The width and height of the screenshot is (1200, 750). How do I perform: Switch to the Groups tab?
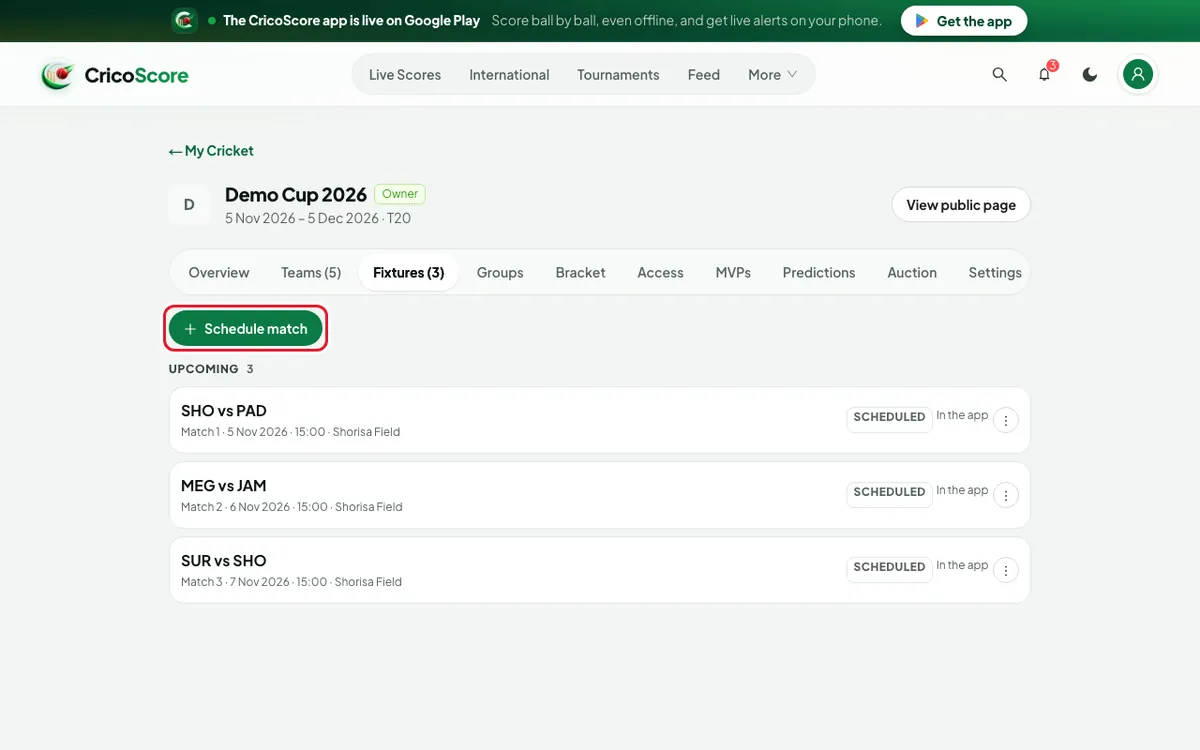pyautogui.click(x=500, y=273)
